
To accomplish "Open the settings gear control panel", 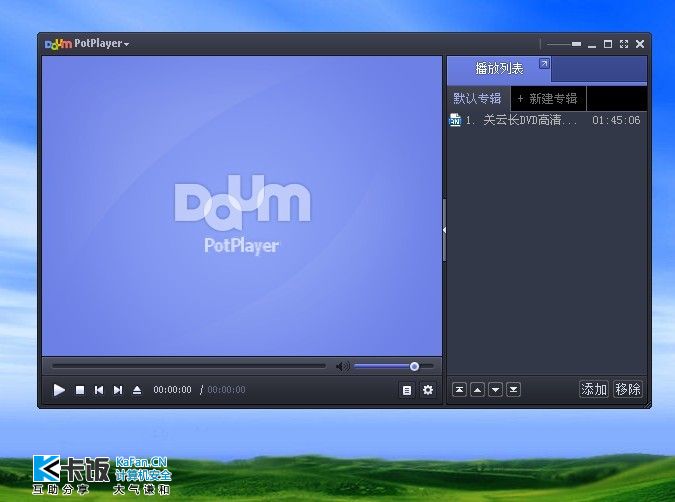I will click(x=427, y=390).
